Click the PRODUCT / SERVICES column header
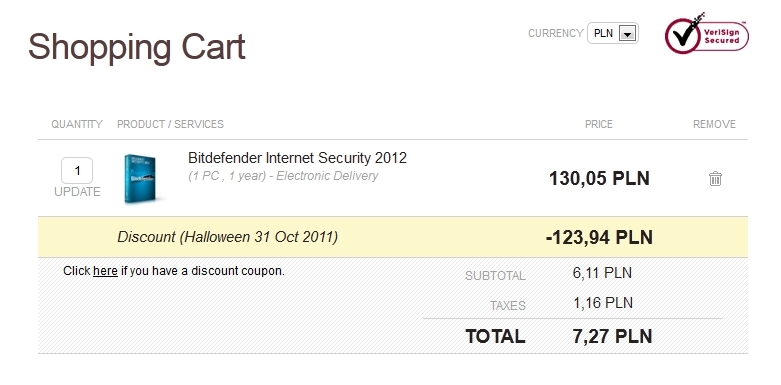This screenshot has height=385, width=781. [170, 124]
